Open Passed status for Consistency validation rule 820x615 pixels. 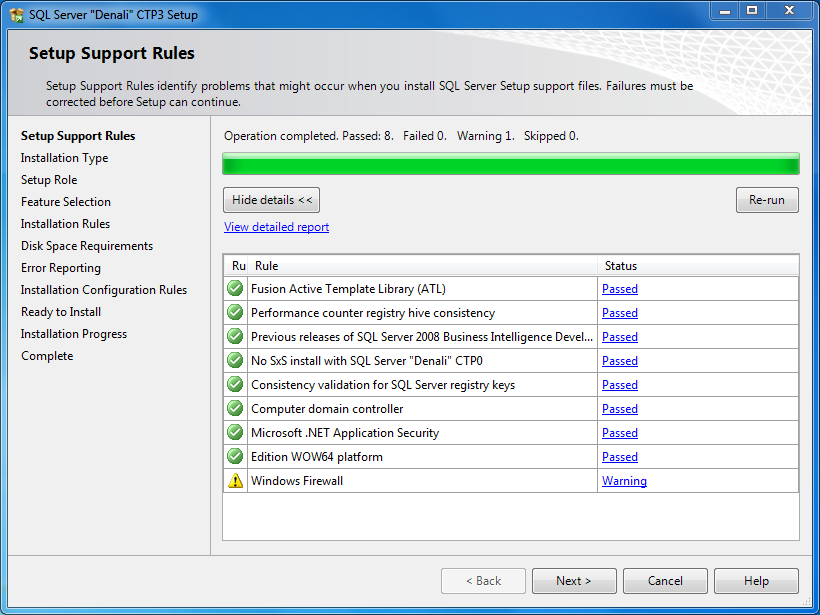(620, 385)
